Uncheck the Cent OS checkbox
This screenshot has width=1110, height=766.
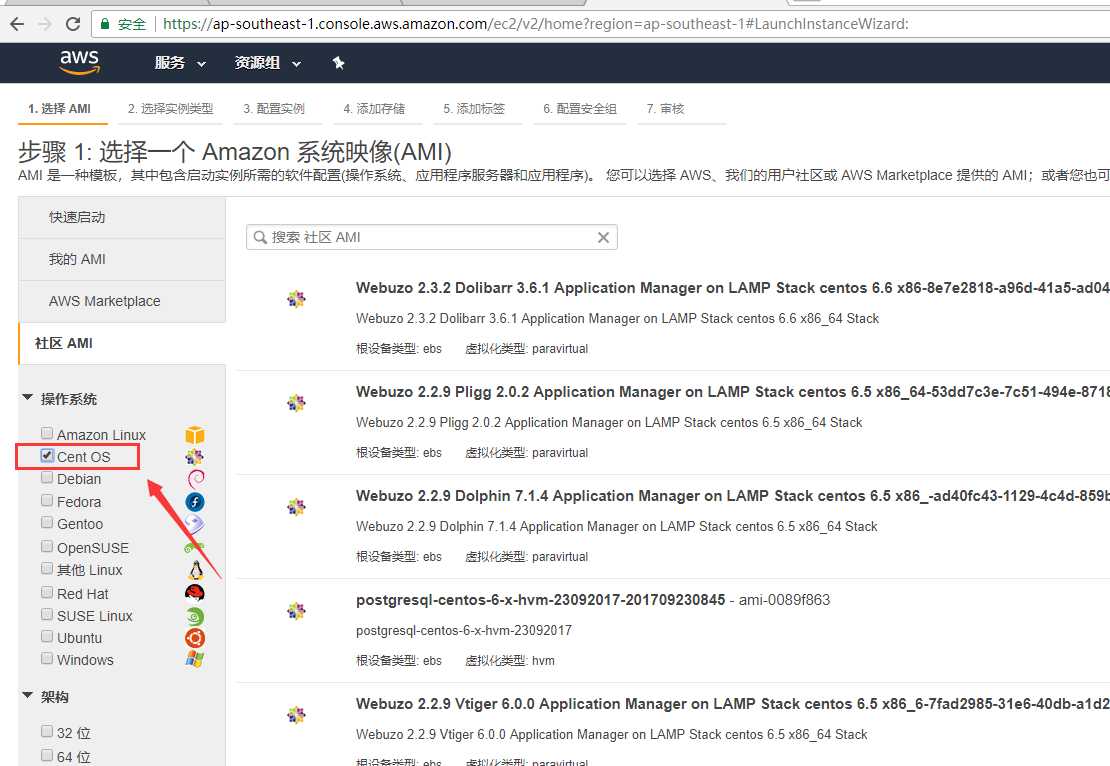(x=47, y=455)
